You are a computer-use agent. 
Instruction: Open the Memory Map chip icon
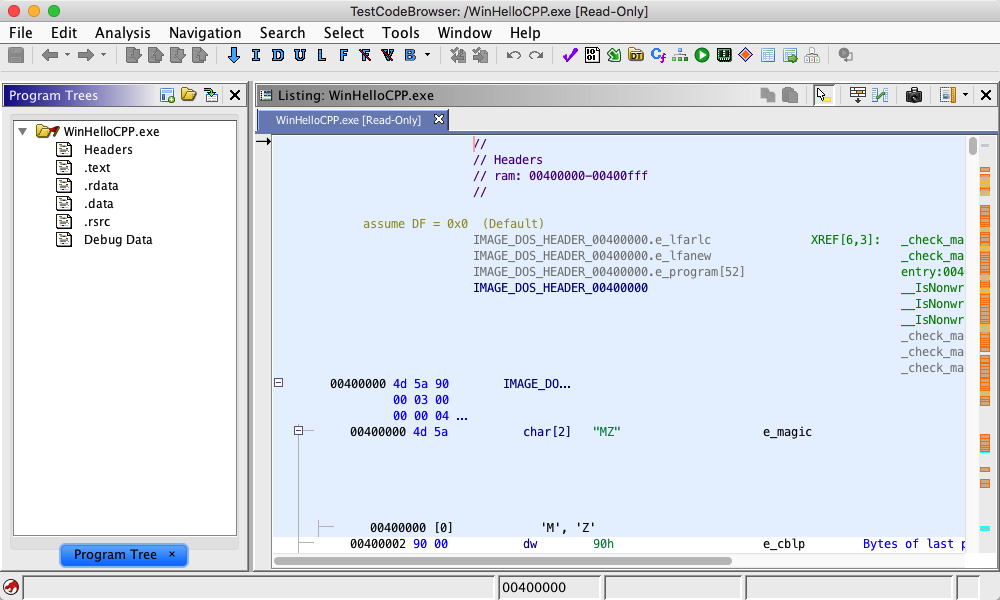pyautogui.click(x=724, y=55)
